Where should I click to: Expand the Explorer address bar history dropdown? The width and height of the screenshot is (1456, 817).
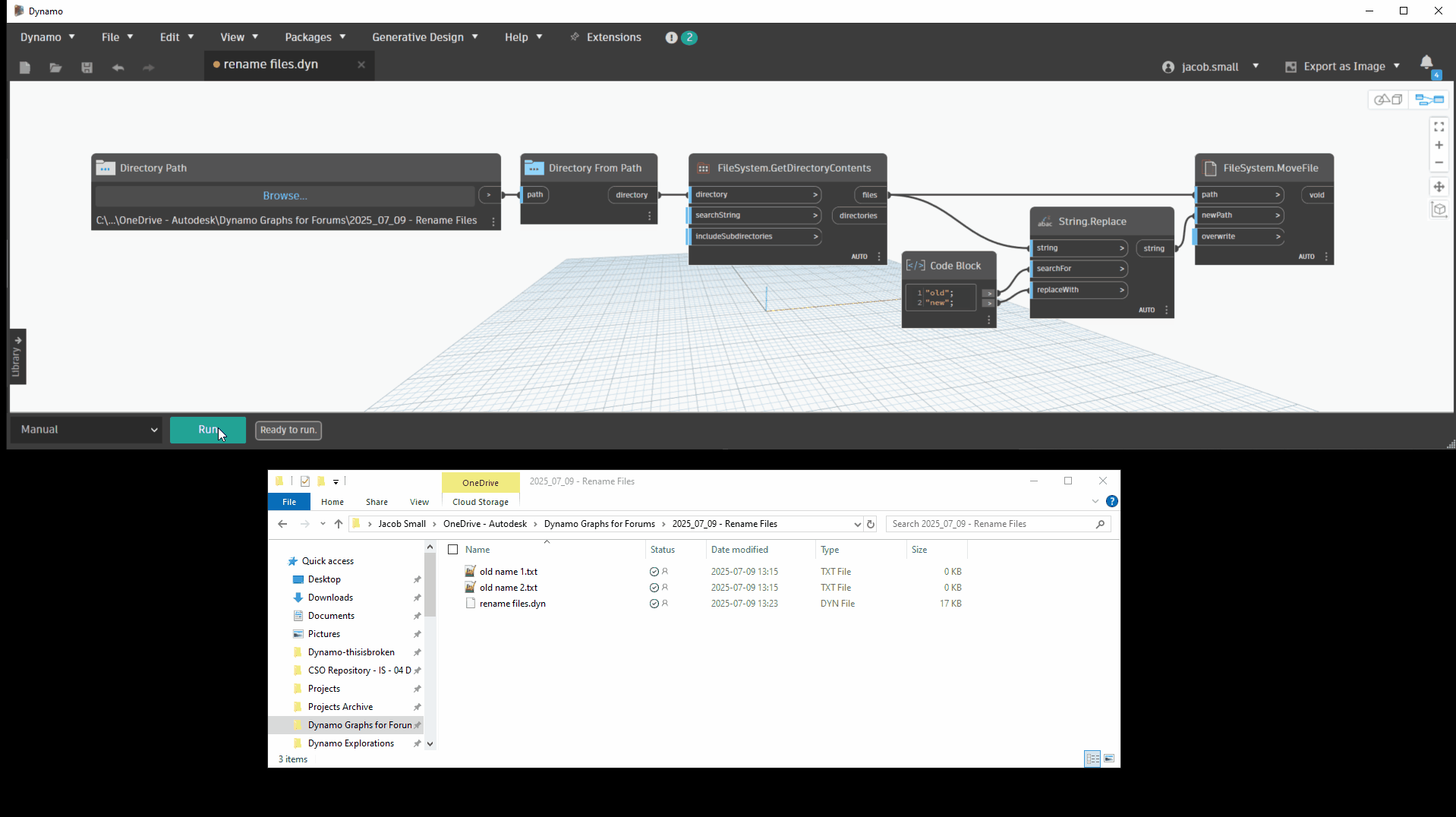[857, 524]
